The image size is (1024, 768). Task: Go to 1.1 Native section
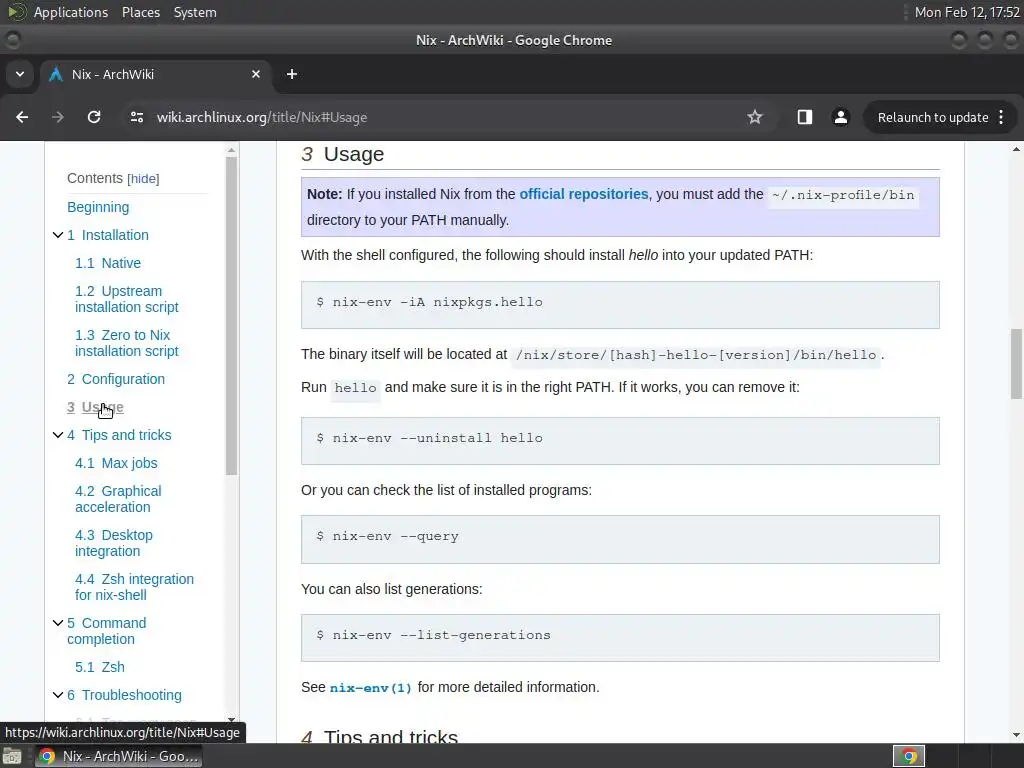coord(108,263)
